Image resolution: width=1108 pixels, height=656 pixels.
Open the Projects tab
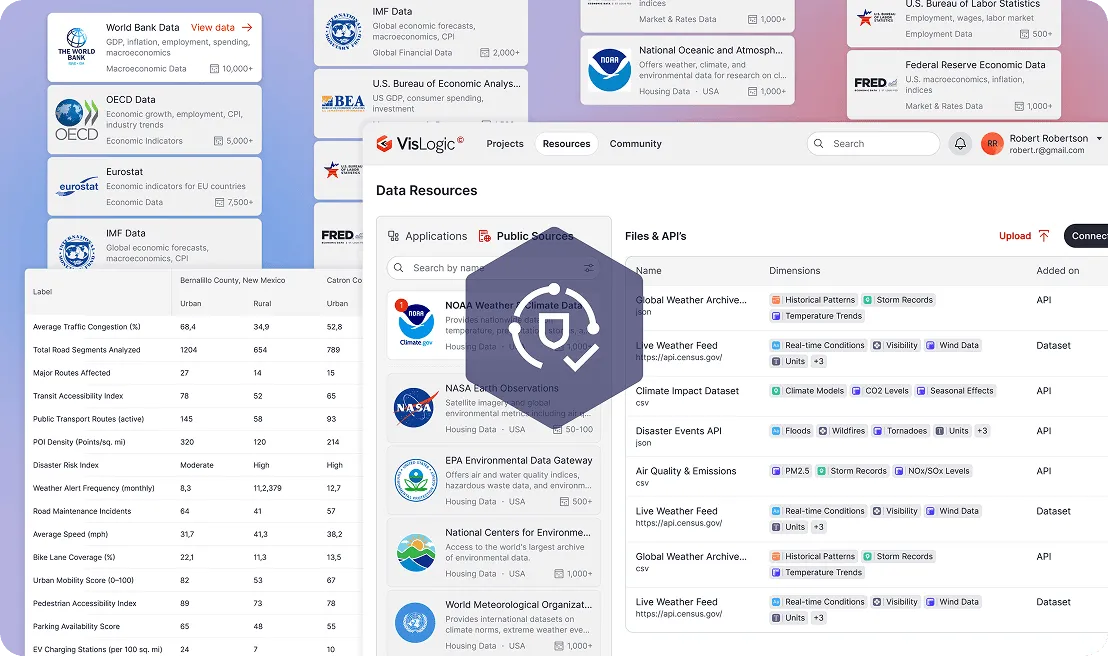[x=505, y=144]
